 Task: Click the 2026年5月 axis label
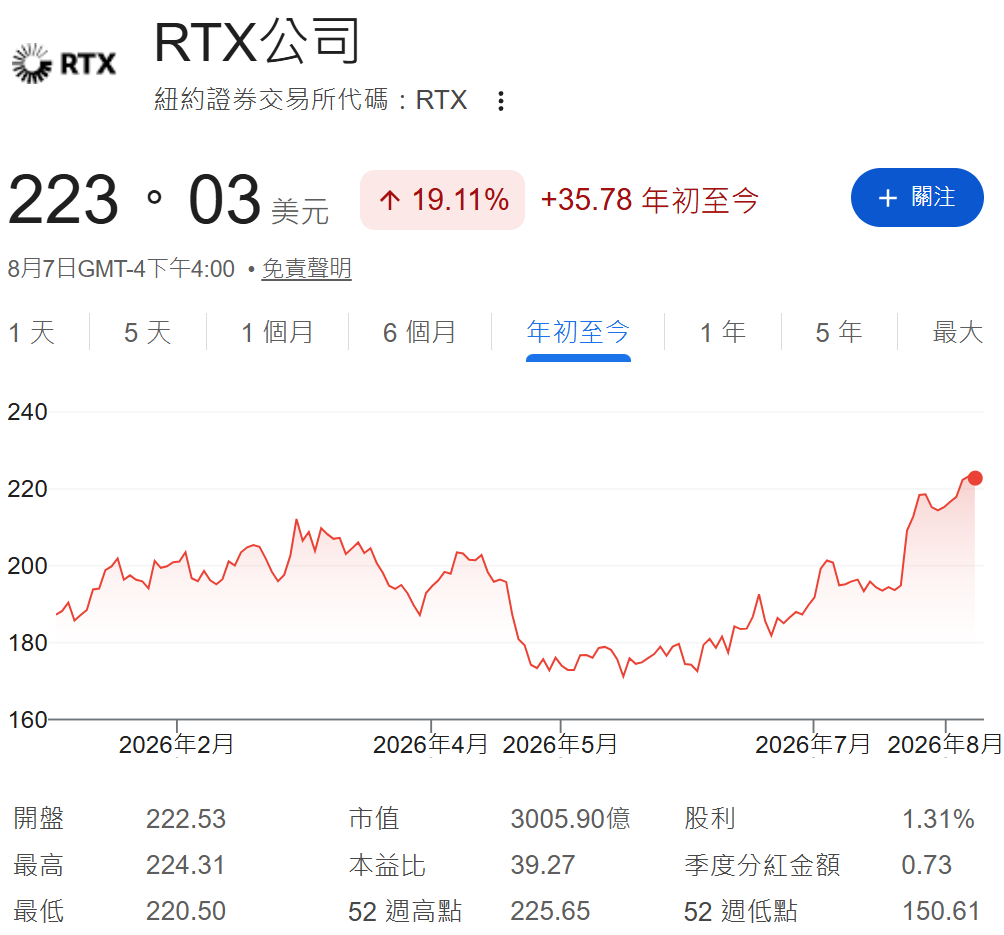point(560,744)
